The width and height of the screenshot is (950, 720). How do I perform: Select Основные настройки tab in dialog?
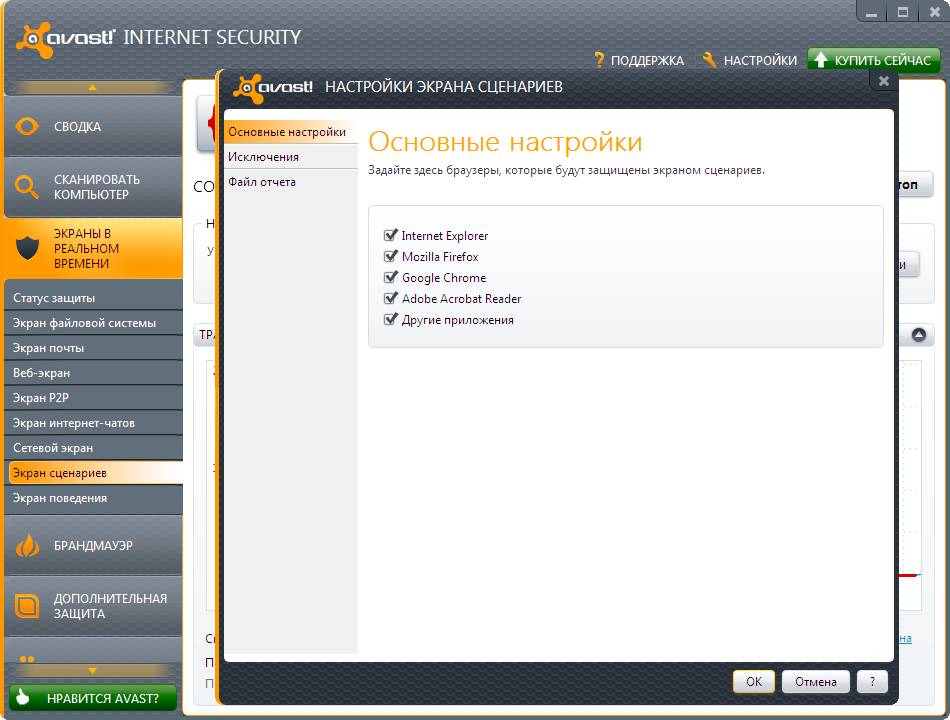click(x=291, y=132)
